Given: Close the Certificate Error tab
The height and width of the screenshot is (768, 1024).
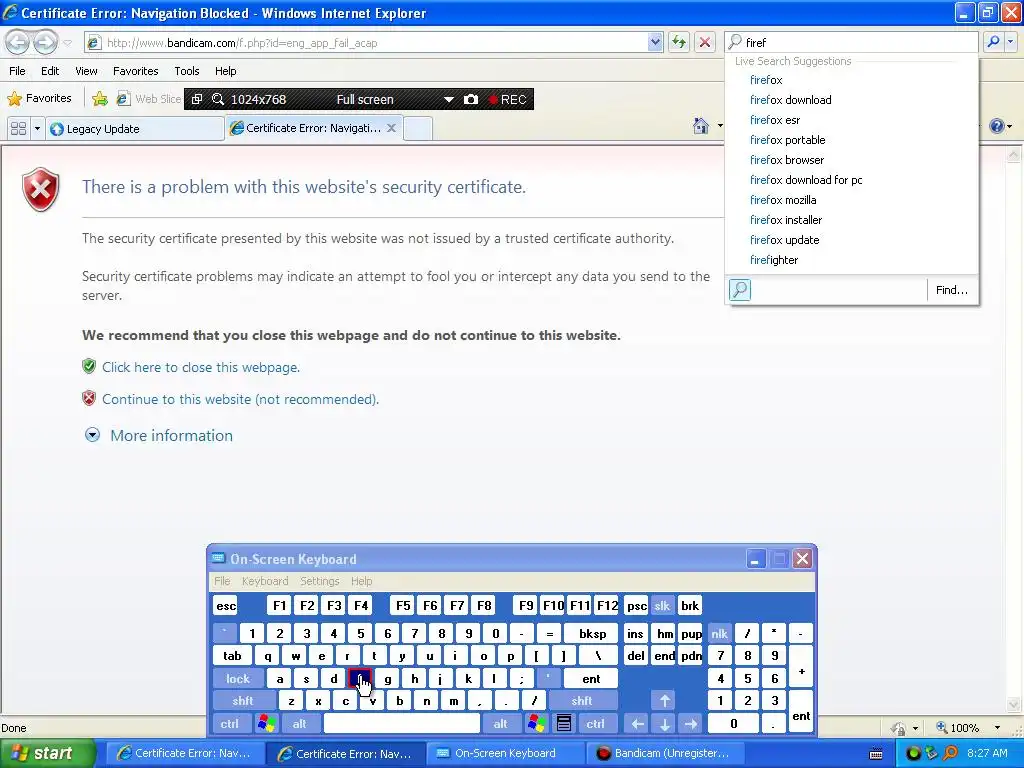Looking at the screenshot, I should (x=391, y=128).
